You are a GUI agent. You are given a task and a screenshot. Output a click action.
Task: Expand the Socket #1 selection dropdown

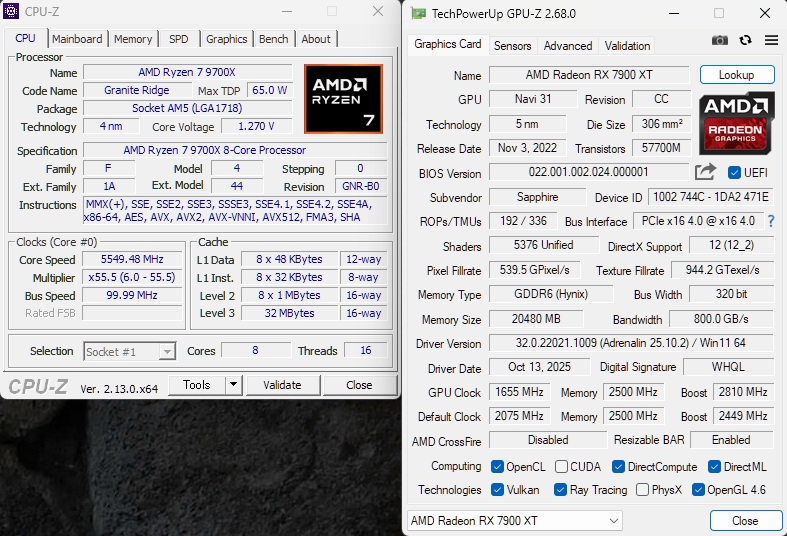point(167,351)
